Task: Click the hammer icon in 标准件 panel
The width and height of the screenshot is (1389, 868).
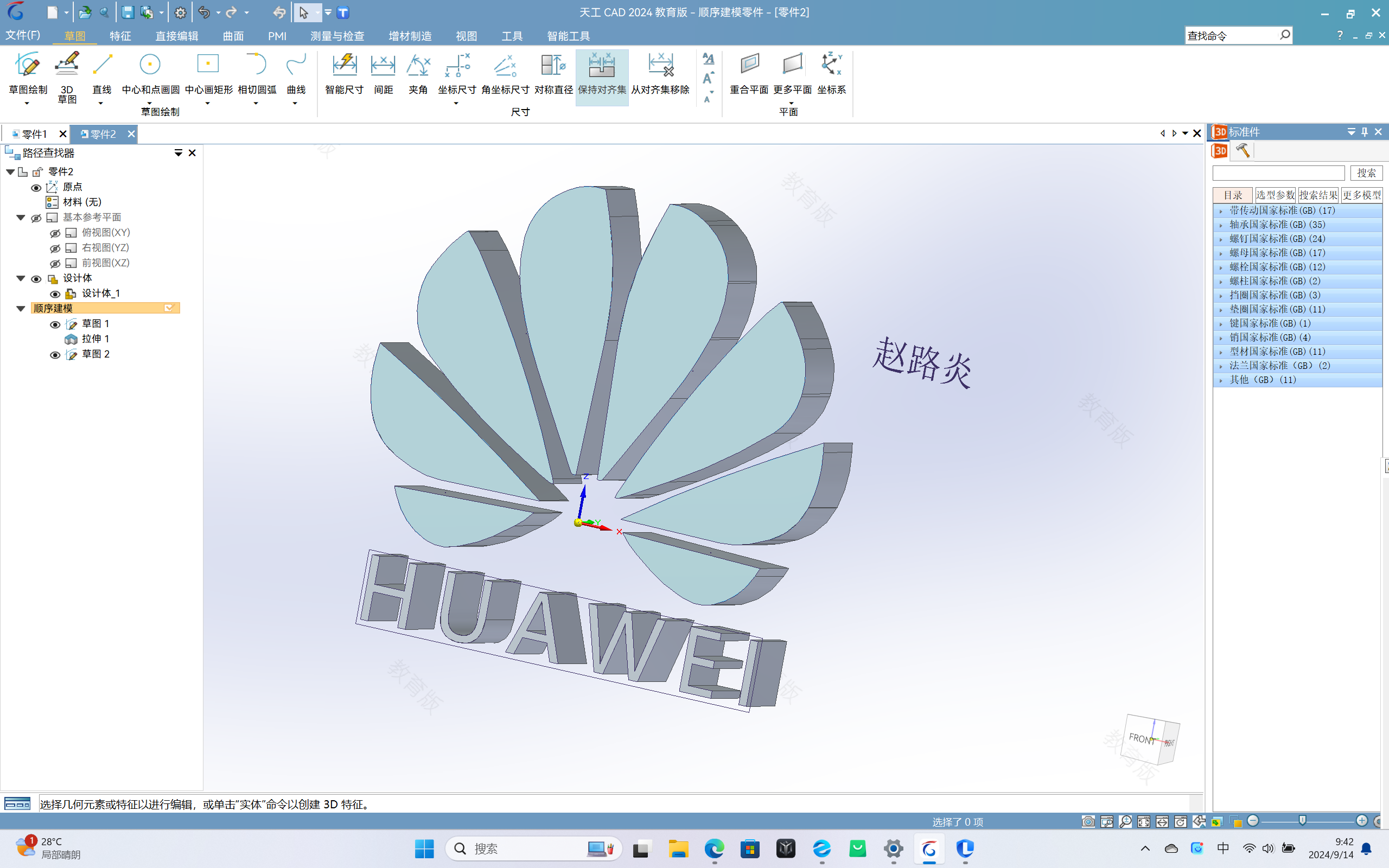Action: (1243, 150)
